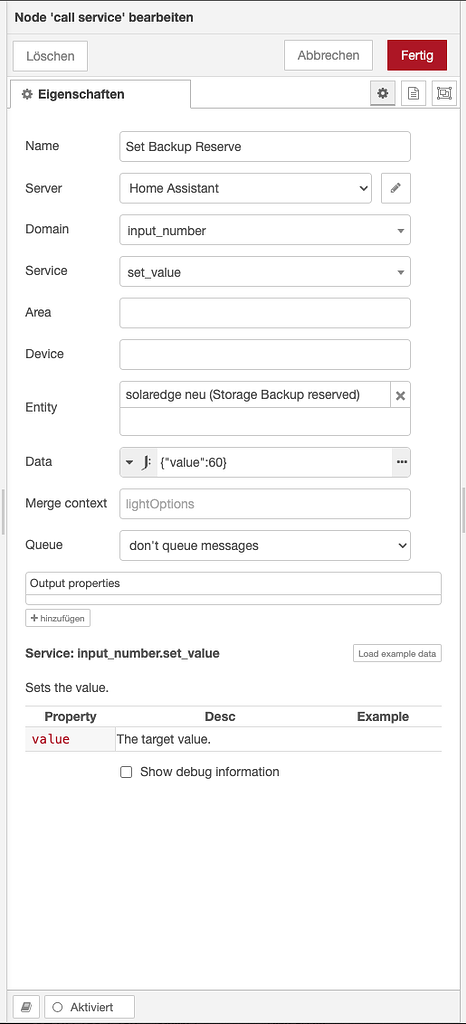
Task: Open node settings gear icon
Action: (382, 93)
